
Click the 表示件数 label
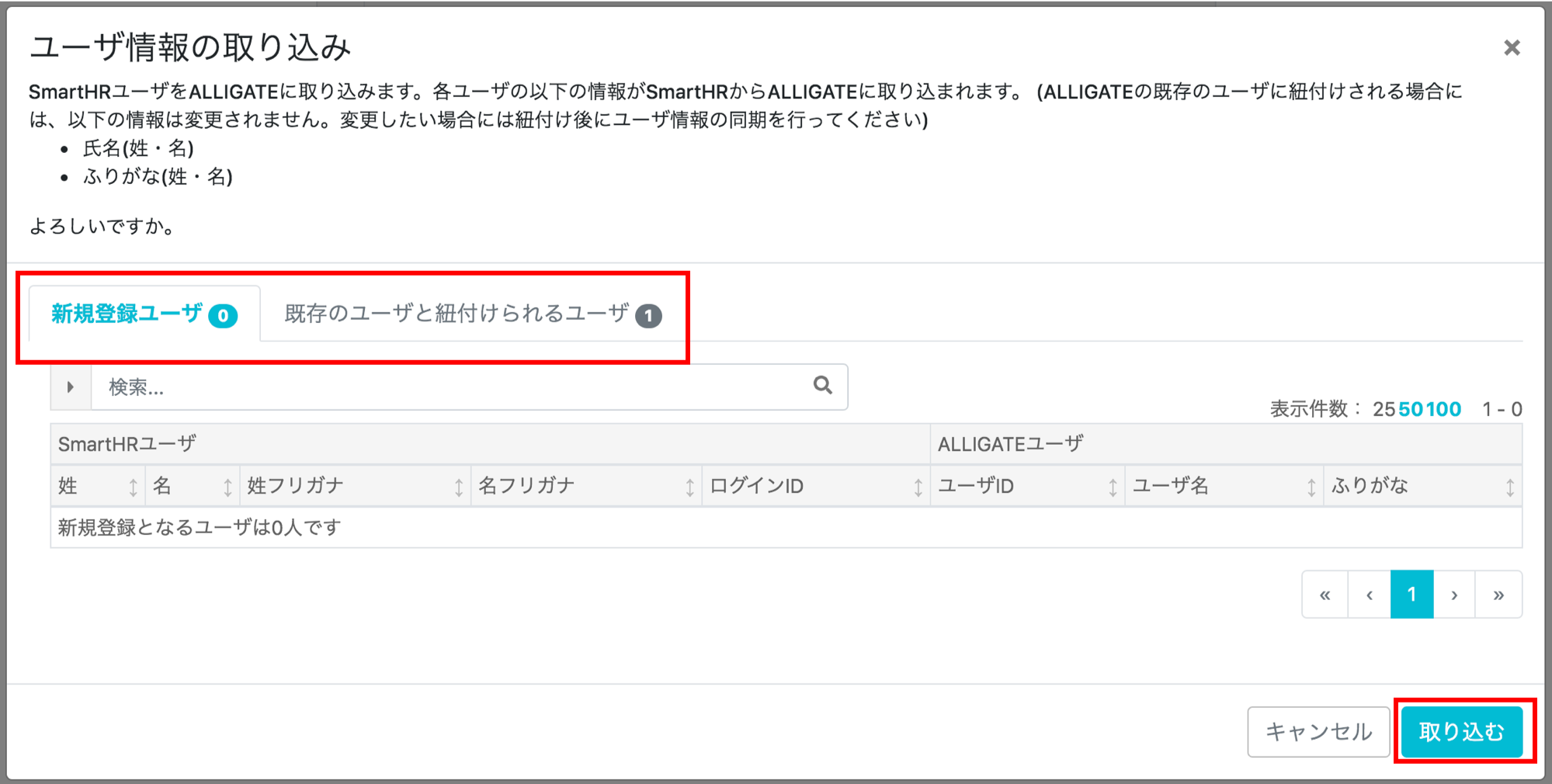click(x=1315, y=409)
